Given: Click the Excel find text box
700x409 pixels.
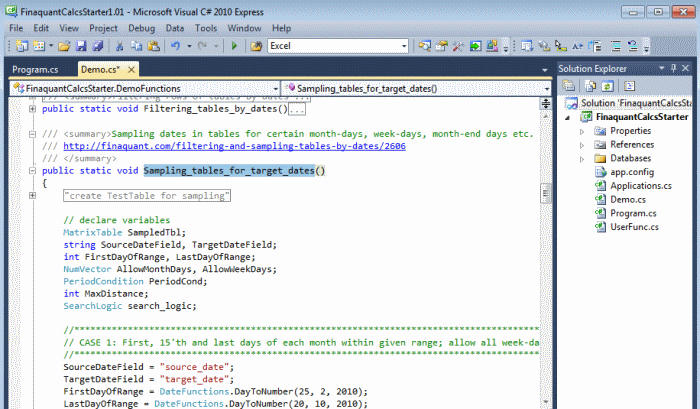Looking at the screenshot, I should coord(334,46).
